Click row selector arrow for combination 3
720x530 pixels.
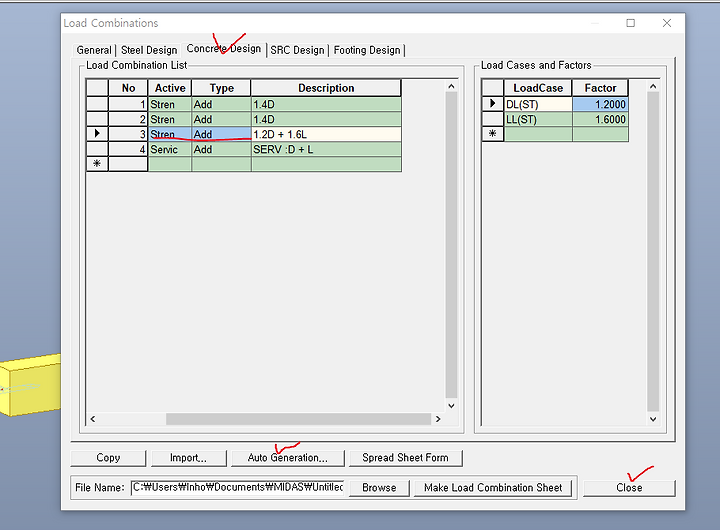coord(97,134)
